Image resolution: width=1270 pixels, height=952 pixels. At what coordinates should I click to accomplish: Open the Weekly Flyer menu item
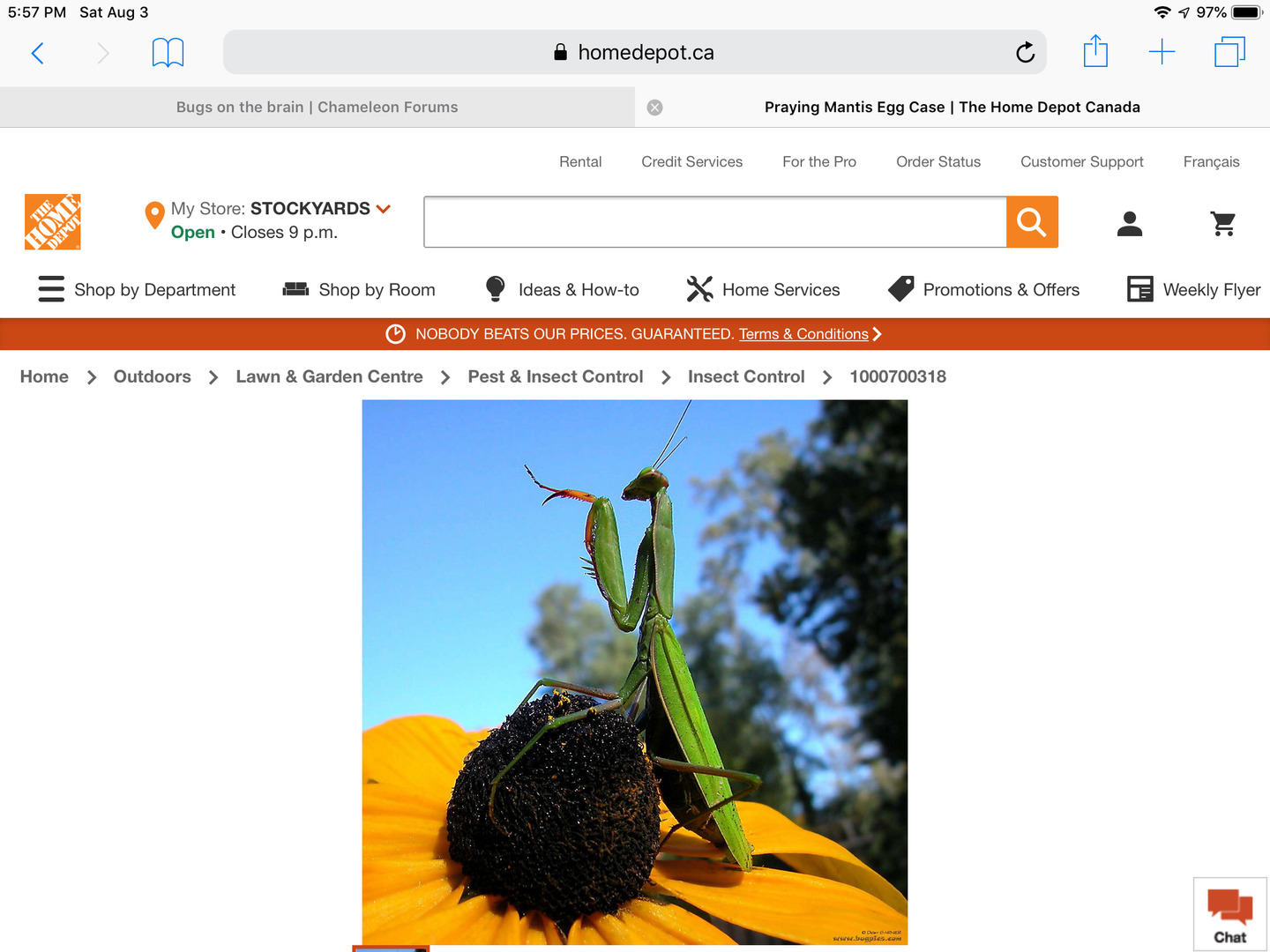coord(1194,290)
